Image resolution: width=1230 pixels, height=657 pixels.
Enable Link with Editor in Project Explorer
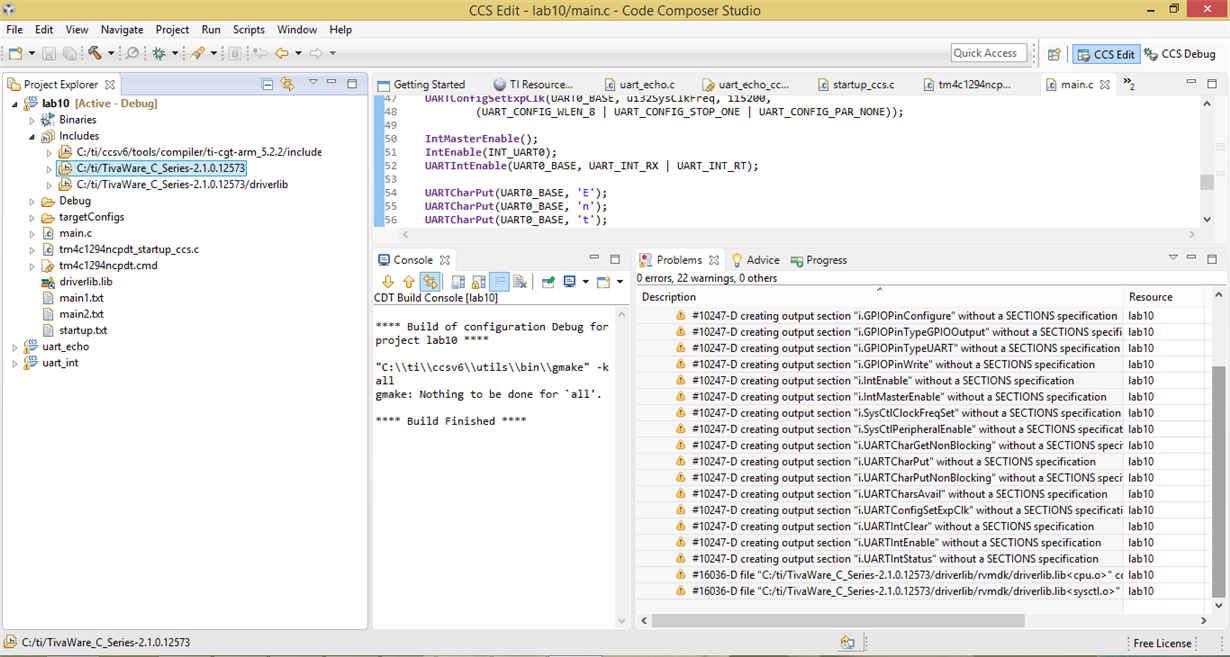(x=288, y=86)
